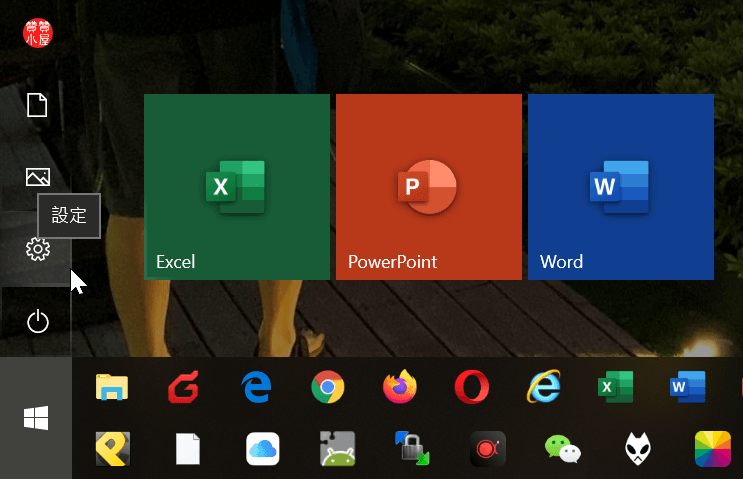Open the blank white document icon in taskbar
The image size is (743, 479).
pyautogui.click(x=188, y=449)
